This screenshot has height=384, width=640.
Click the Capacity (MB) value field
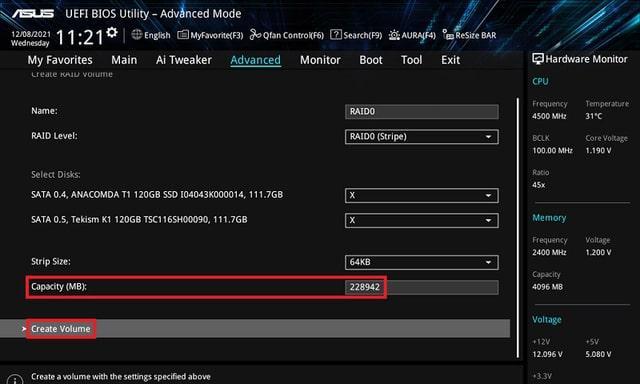tap(422, 287)
